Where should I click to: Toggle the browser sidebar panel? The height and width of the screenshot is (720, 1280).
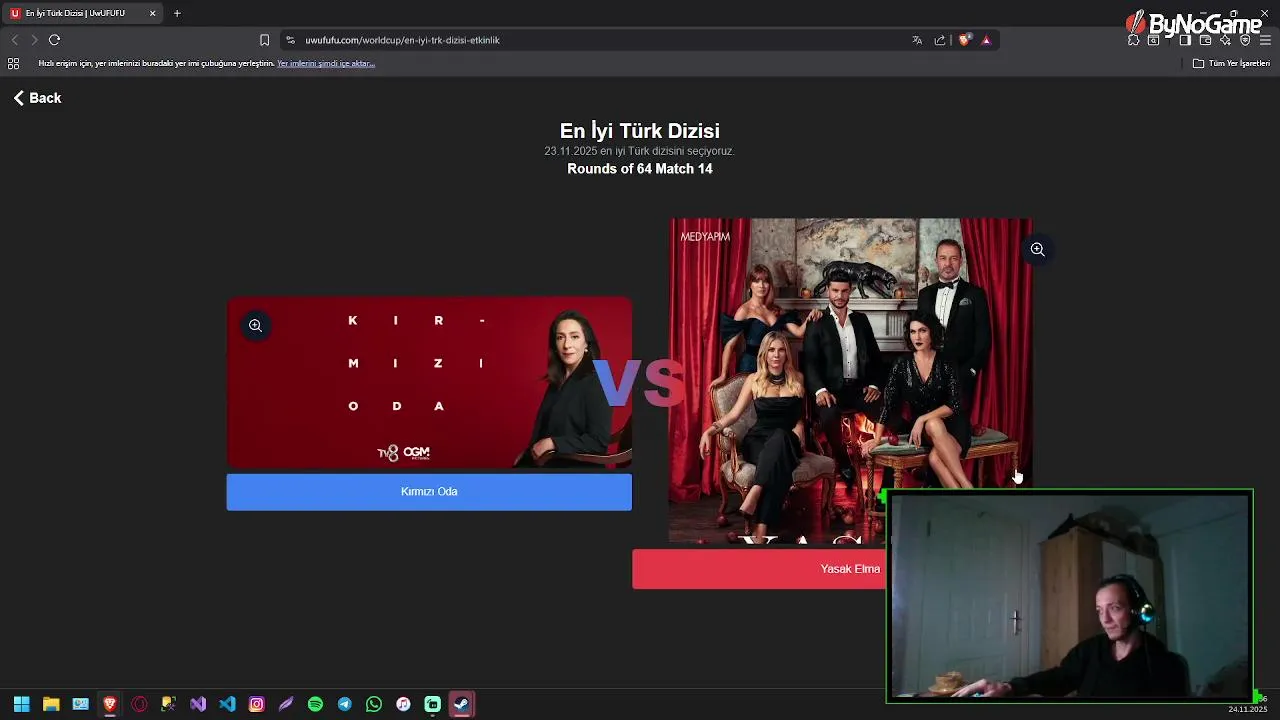point(1185,40)
